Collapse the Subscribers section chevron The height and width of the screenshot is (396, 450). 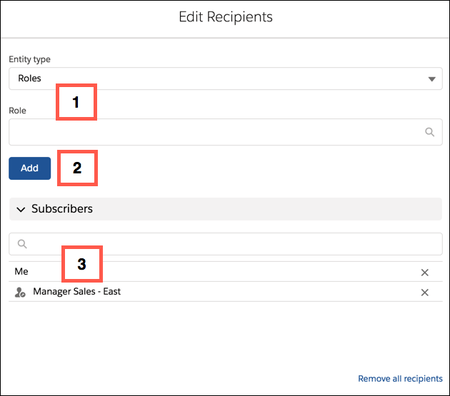(x=21, y=209)
